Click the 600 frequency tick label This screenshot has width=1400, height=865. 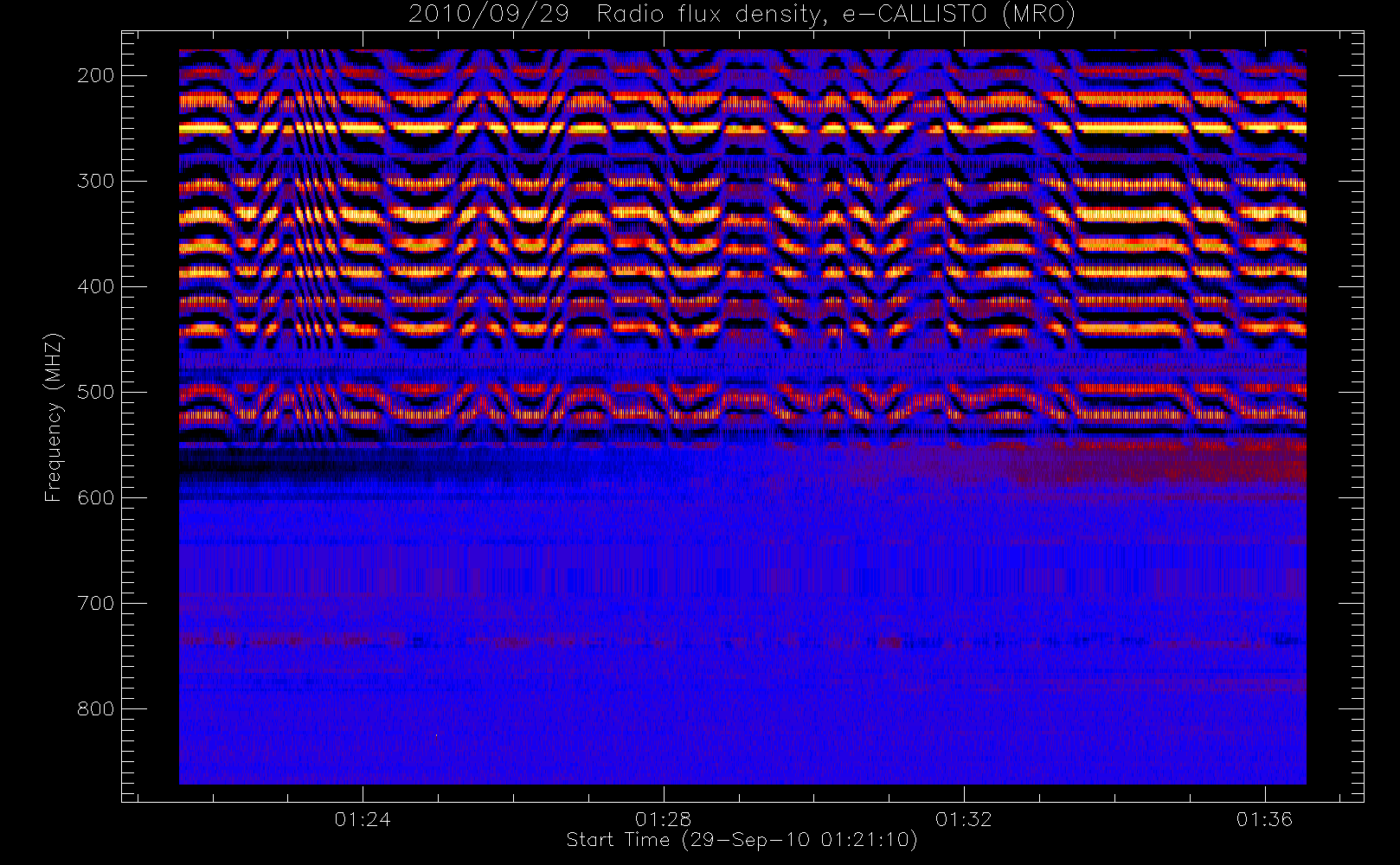pos(96,497)
